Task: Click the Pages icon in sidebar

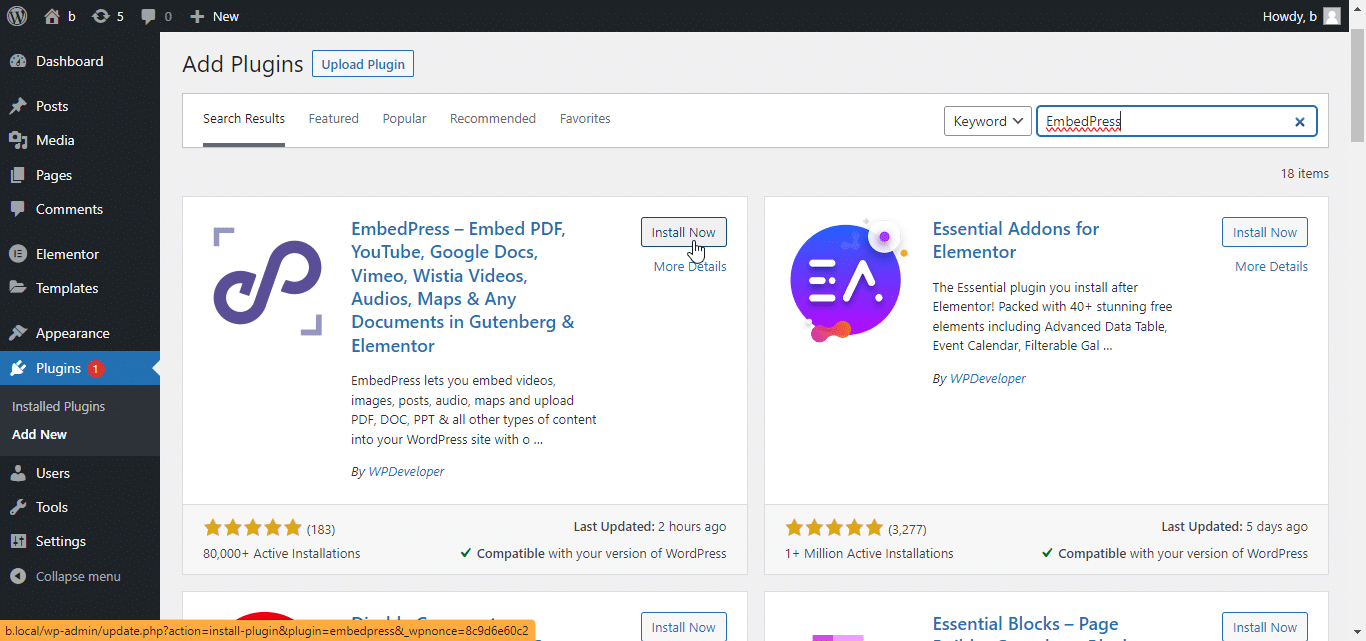Action: pyautogui.click(x=18, y=175)
